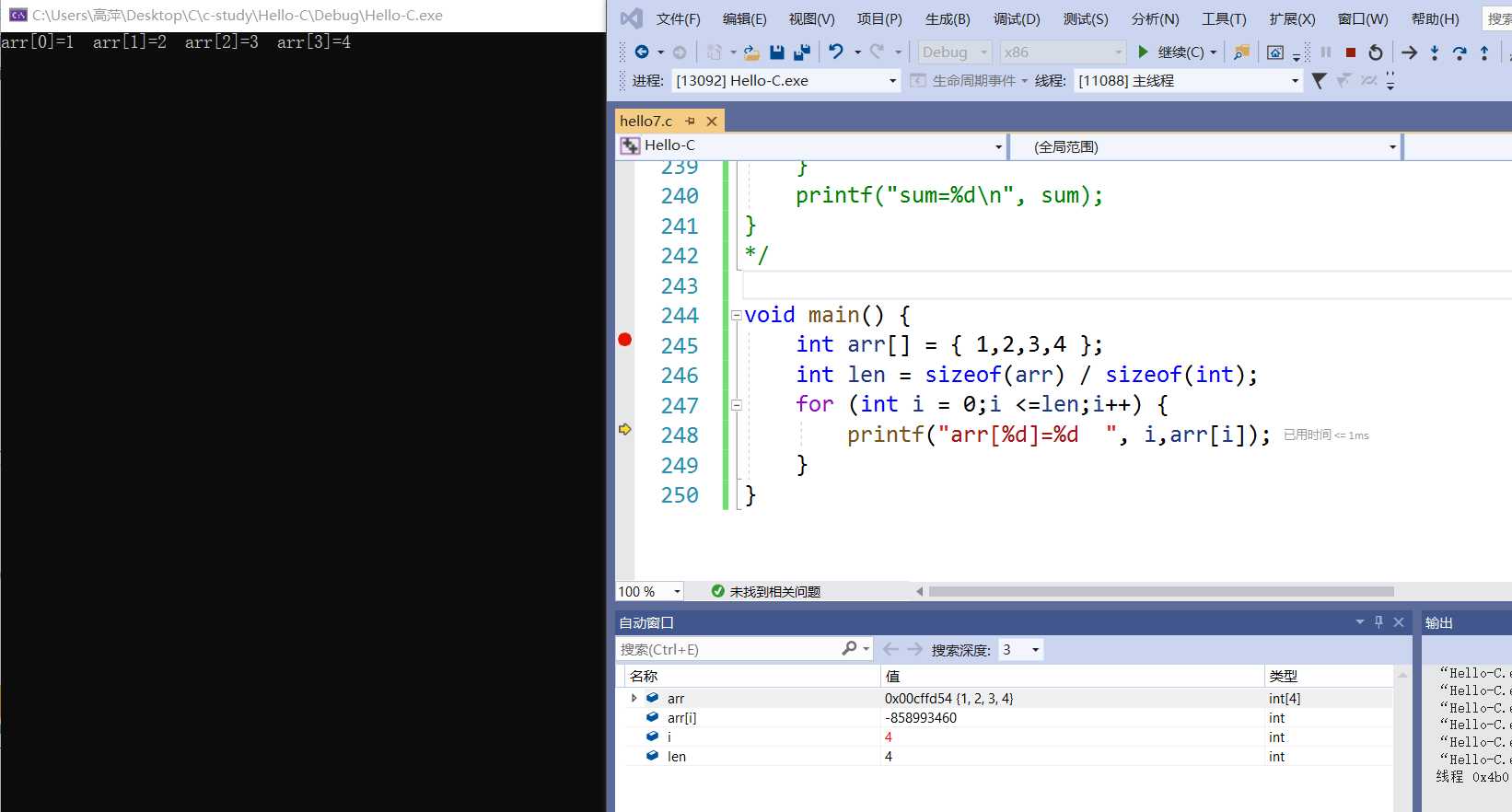Pin the Autos window panel

(x=1378, y=622)
